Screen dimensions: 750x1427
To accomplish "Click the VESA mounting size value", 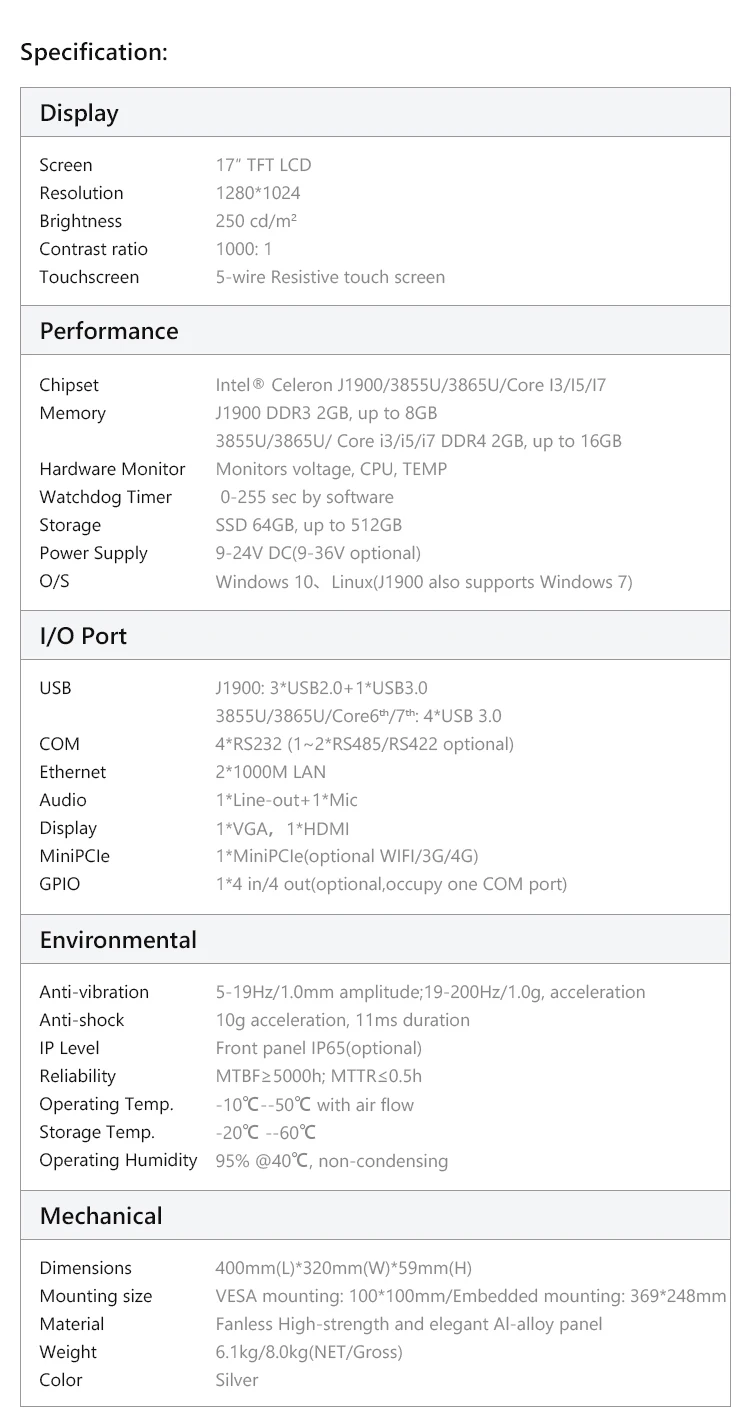I will 471,1296.
